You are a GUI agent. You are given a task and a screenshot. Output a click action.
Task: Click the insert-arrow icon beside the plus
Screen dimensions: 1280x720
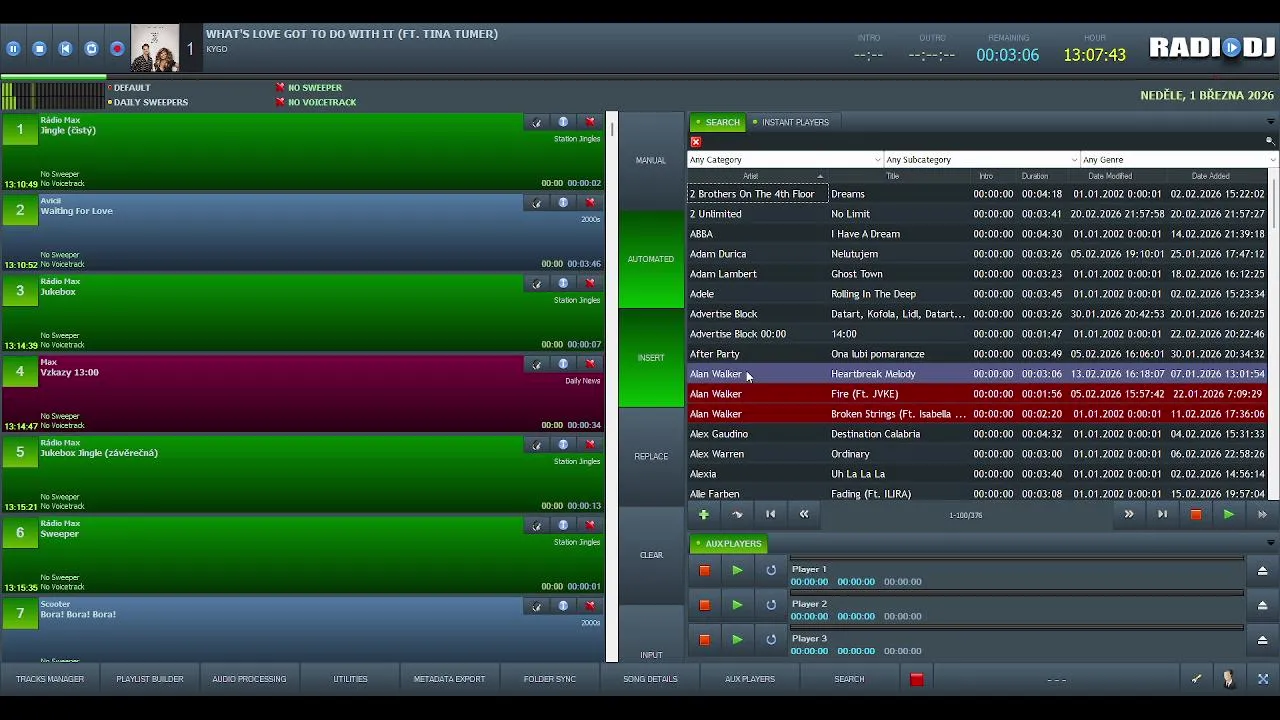(x=737, y=514)
